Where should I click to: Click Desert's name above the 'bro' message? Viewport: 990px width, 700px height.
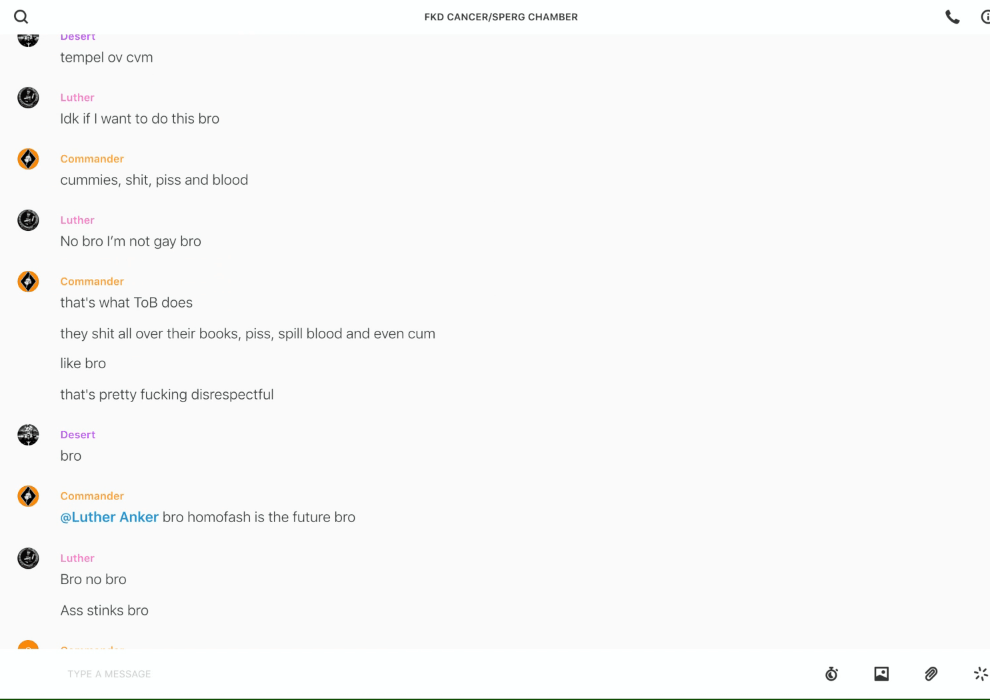pos(78,434)
